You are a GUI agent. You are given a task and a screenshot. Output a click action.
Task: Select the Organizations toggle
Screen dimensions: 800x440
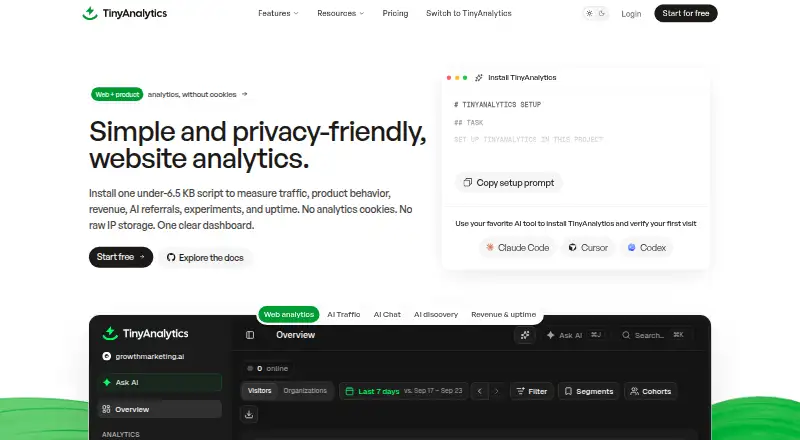[305, 390]
